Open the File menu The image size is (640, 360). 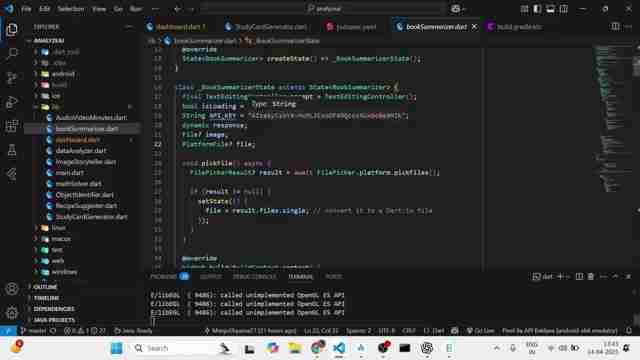26,9
